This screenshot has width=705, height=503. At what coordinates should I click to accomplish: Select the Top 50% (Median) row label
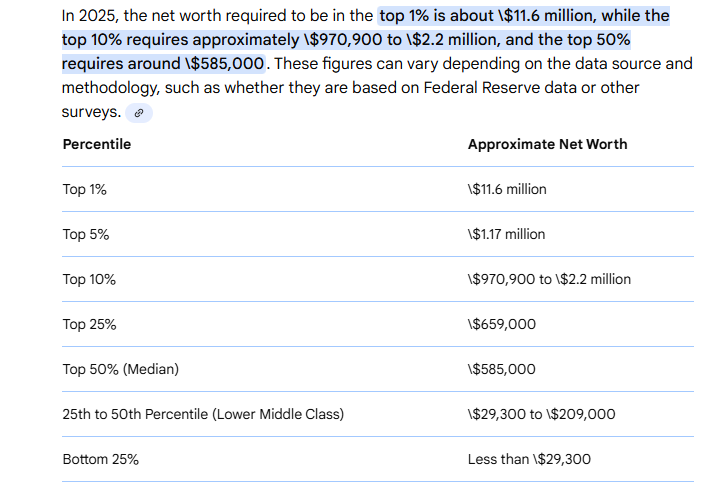coord(121,369)
